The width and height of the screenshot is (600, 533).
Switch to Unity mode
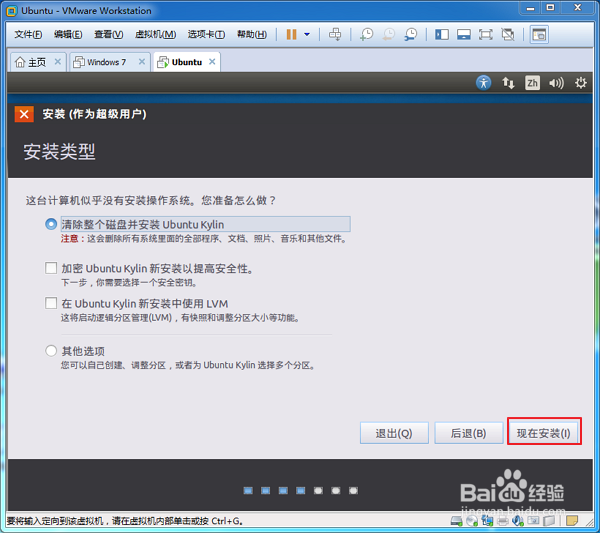click(x=508, y=34)
